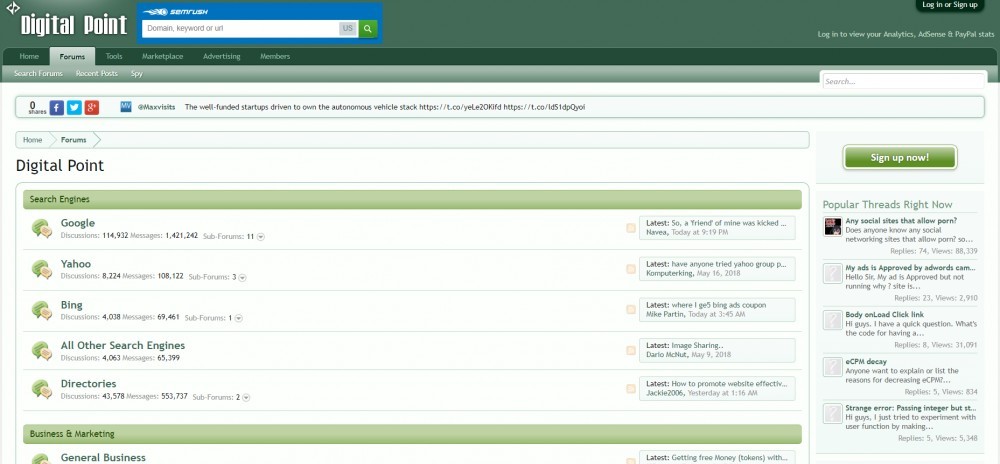Screen dimensions: 1000x464
Task: Click avatar beside 'Strange error' thread
Action: pyautogui.click(x=833, y=413)
